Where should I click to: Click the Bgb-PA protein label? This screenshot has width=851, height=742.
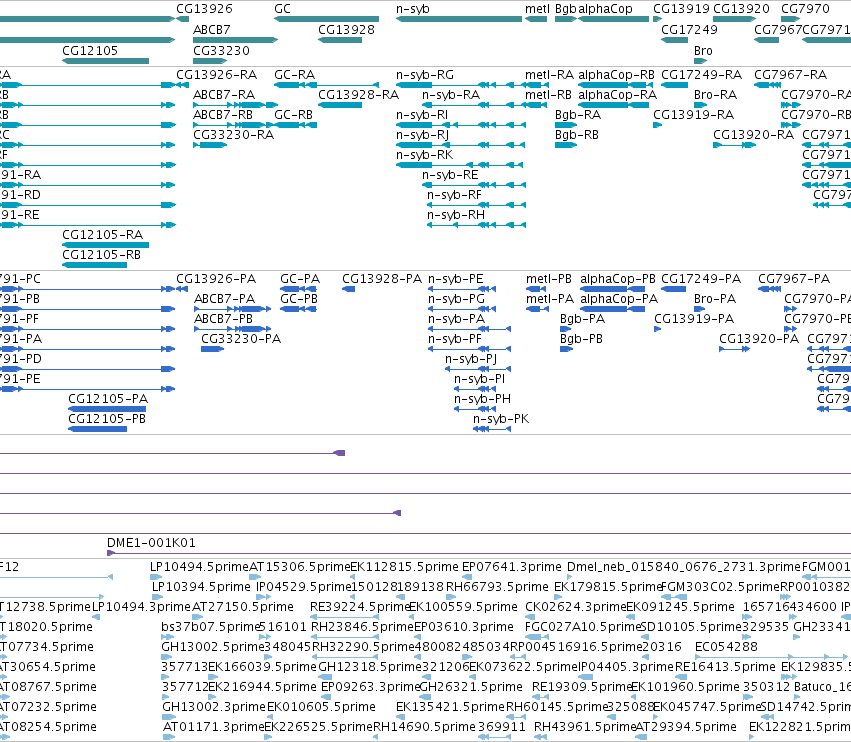click(x=582, y=319)
